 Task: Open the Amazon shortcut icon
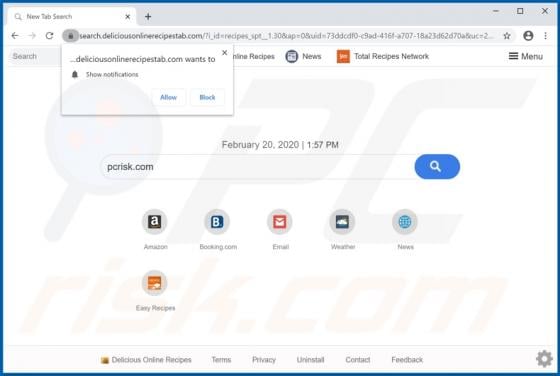point(155,222)
